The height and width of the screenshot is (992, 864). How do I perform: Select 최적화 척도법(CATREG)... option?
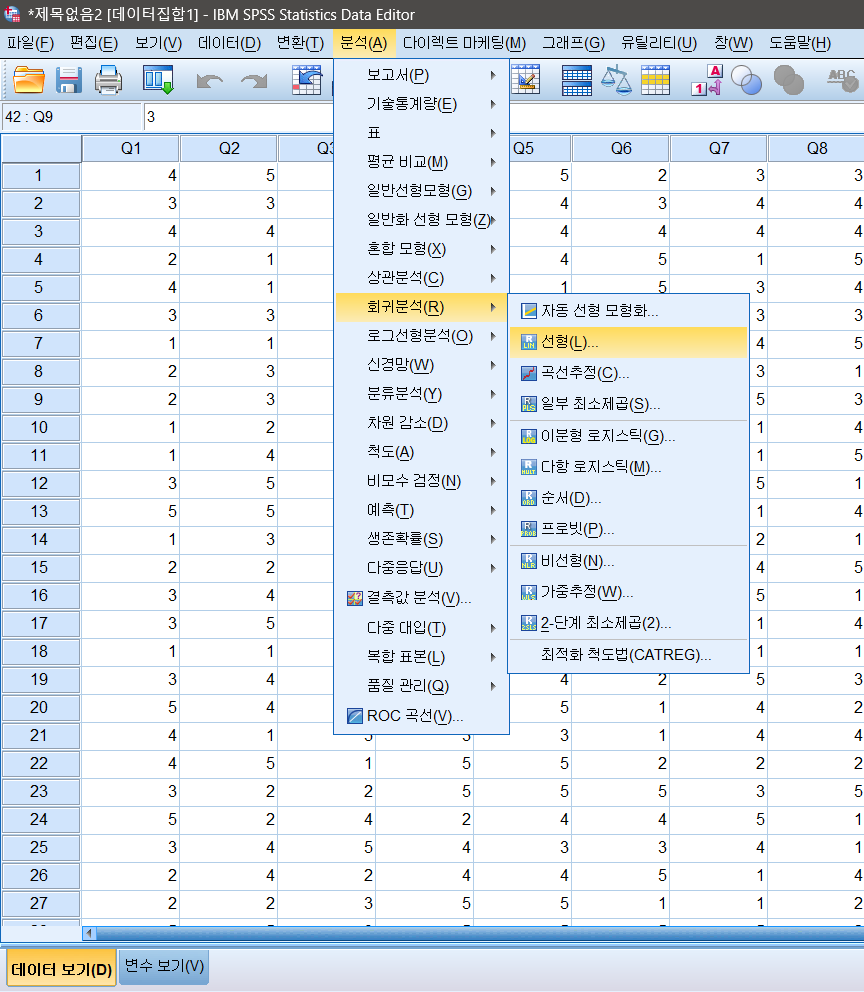click(627, 654)
